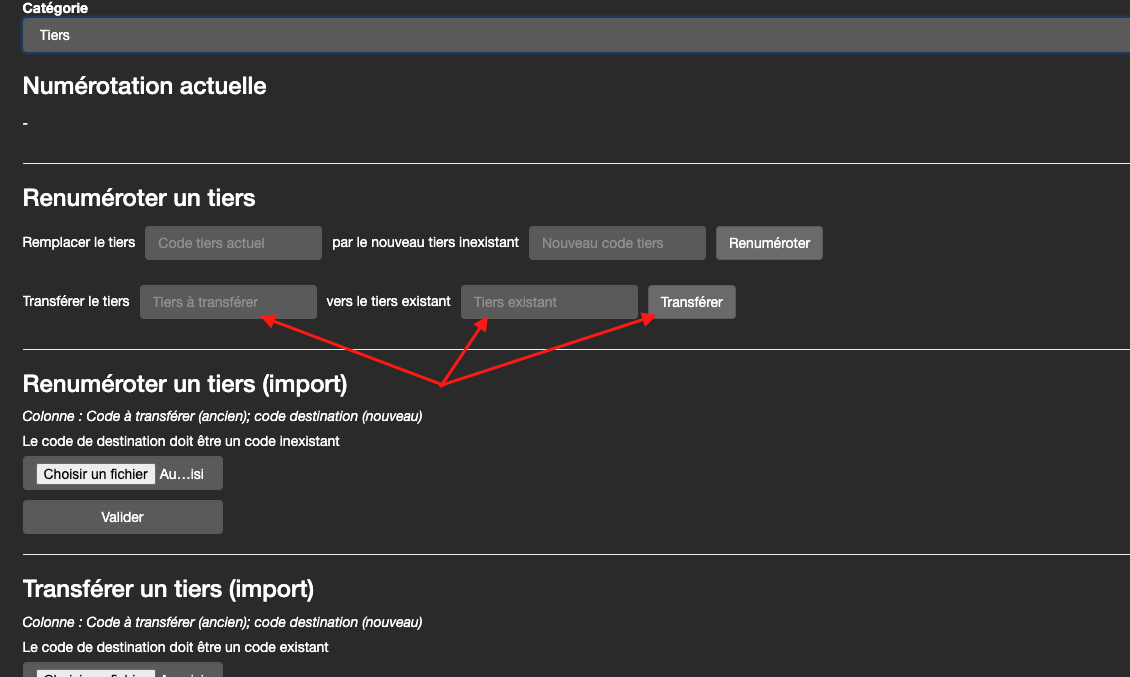Click Valider in the renumbering import section

tap(122, 517)
